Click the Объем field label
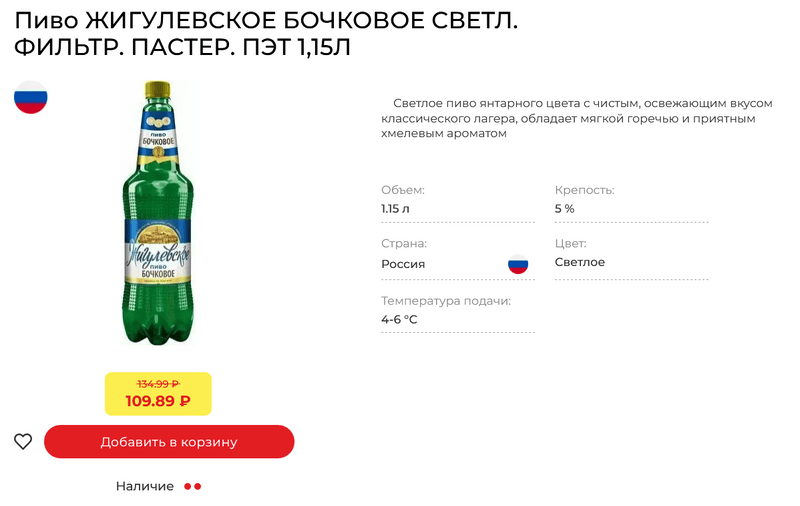Image resolution: width=800 pixels, height=506 pixels. click(403, 190)
